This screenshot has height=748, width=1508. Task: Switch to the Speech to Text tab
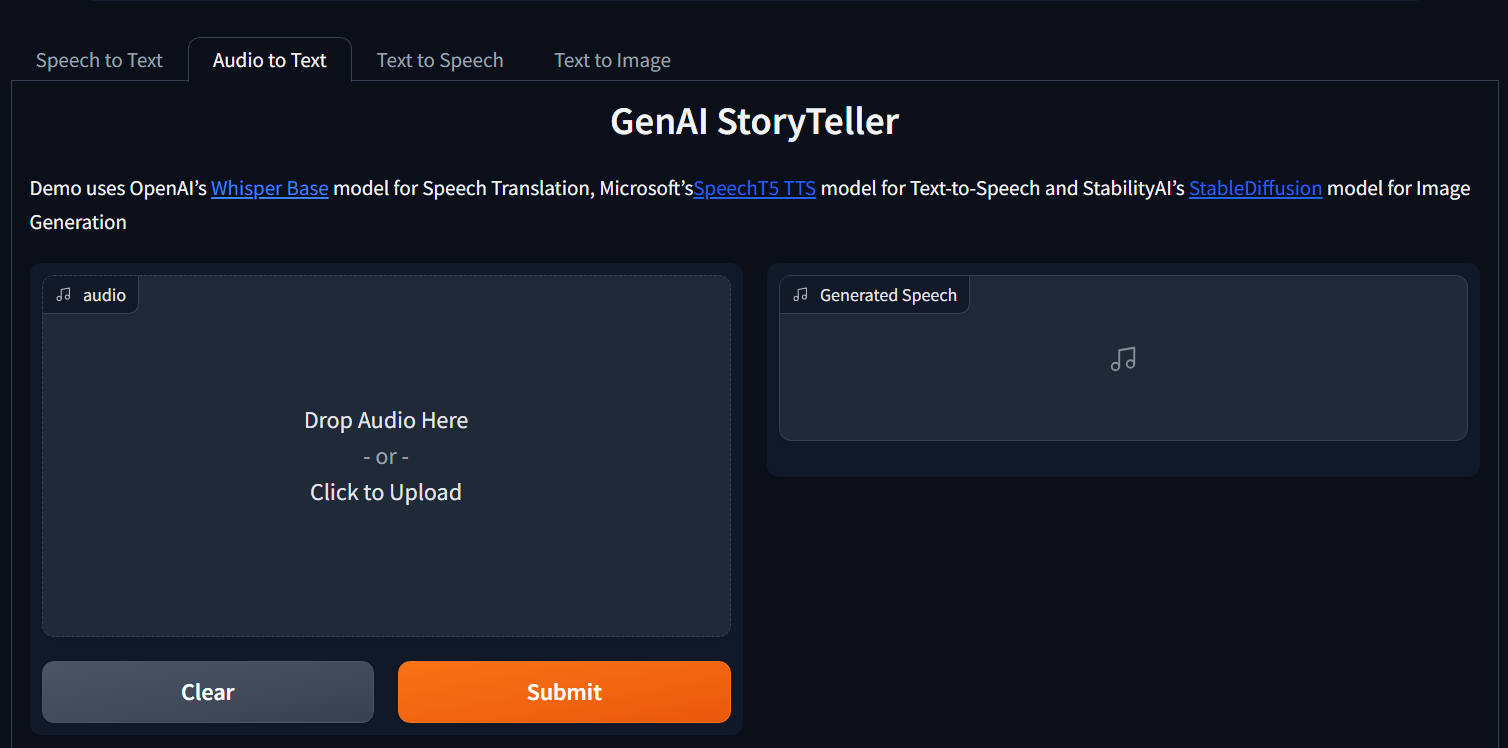tap(98, 60)
